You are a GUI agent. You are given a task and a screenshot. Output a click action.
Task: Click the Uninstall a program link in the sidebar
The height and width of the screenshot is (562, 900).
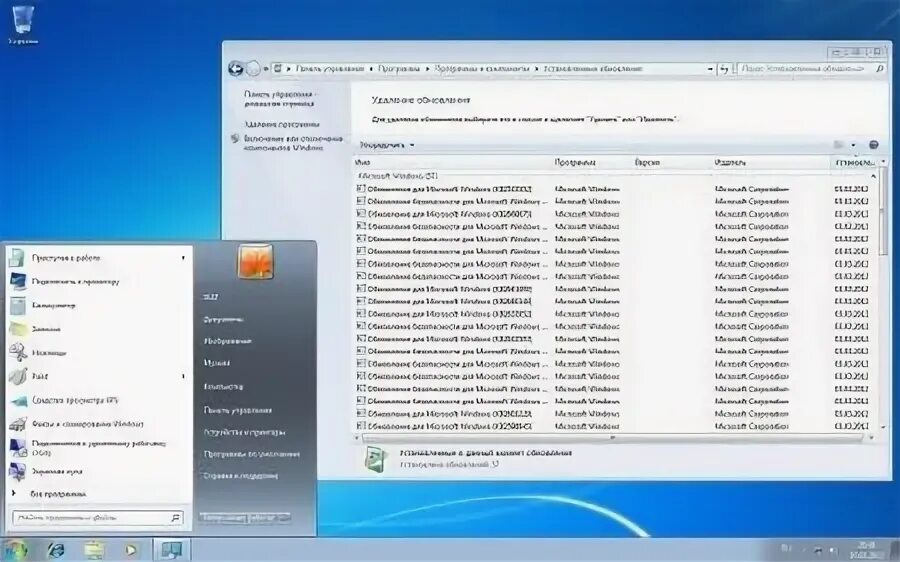coord(282,124)
